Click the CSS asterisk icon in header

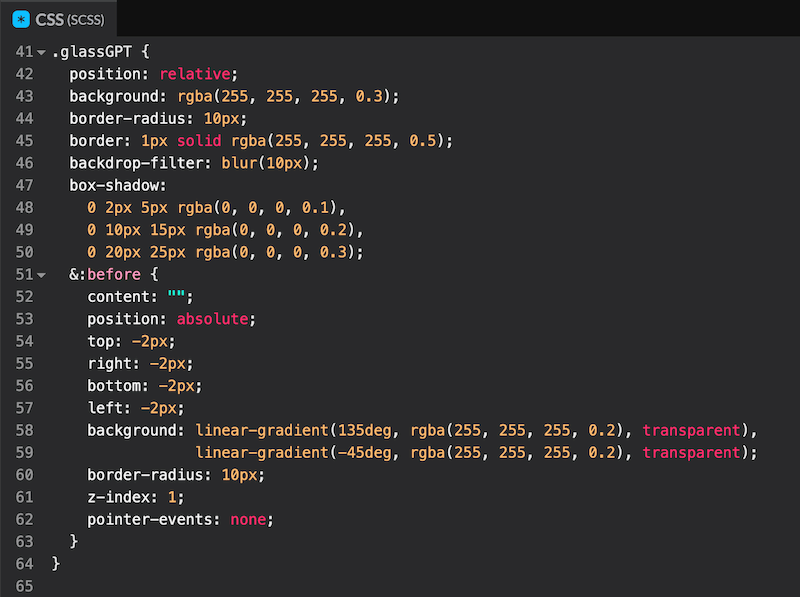pos(21,19)
